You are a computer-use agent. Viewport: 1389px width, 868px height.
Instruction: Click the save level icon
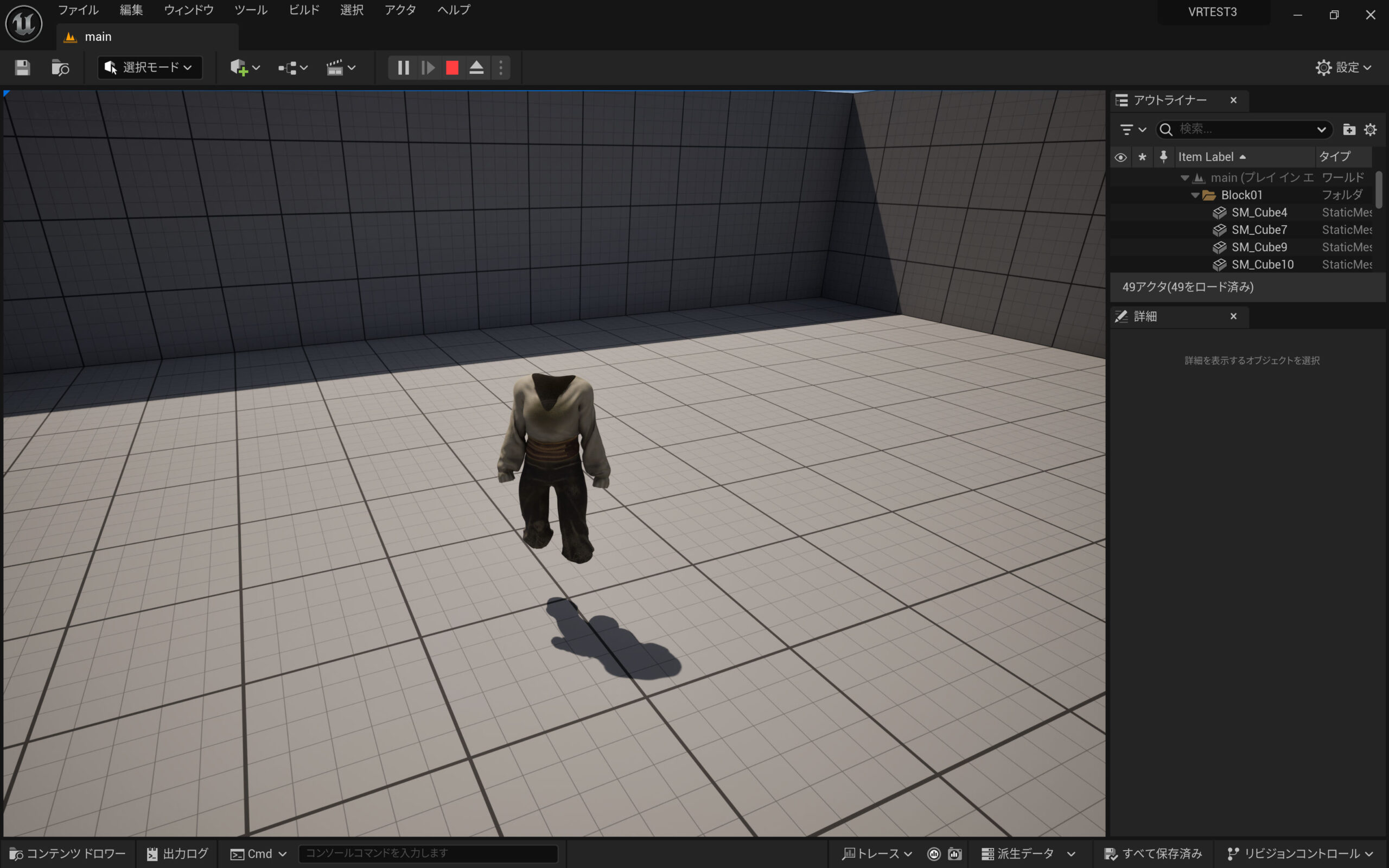[22, 68]
